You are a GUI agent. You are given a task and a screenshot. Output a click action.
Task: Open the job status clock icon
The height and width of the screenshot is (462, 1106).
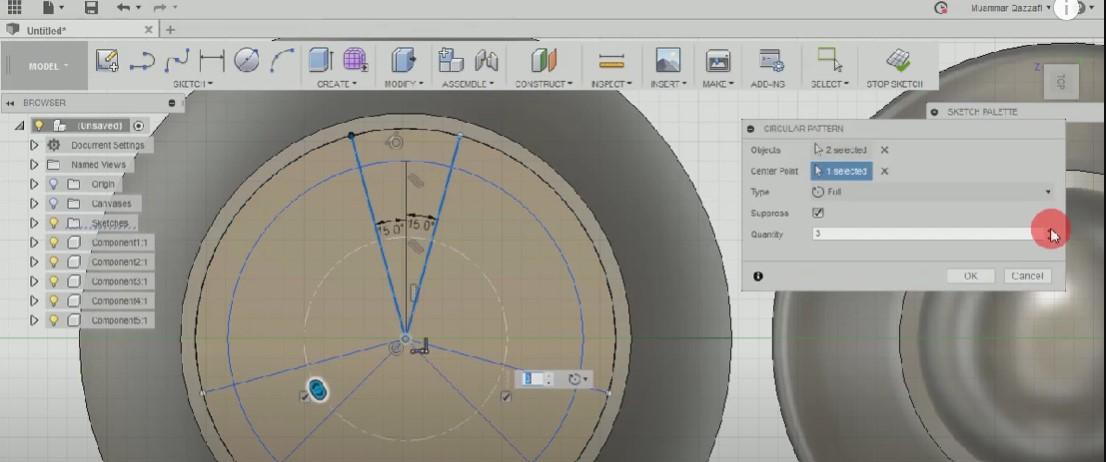click(941, 8)
